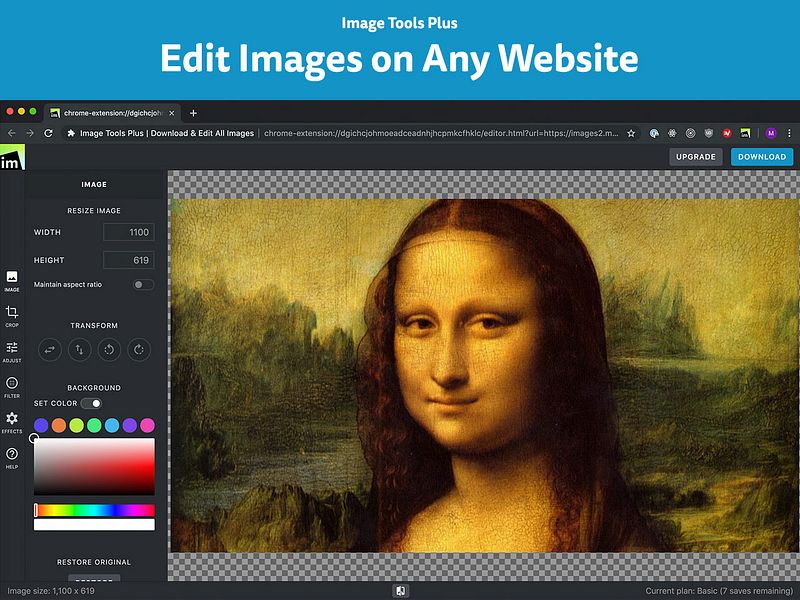
Task: Click the concentric circles extension icon
Action: click(x=690, y=133)
